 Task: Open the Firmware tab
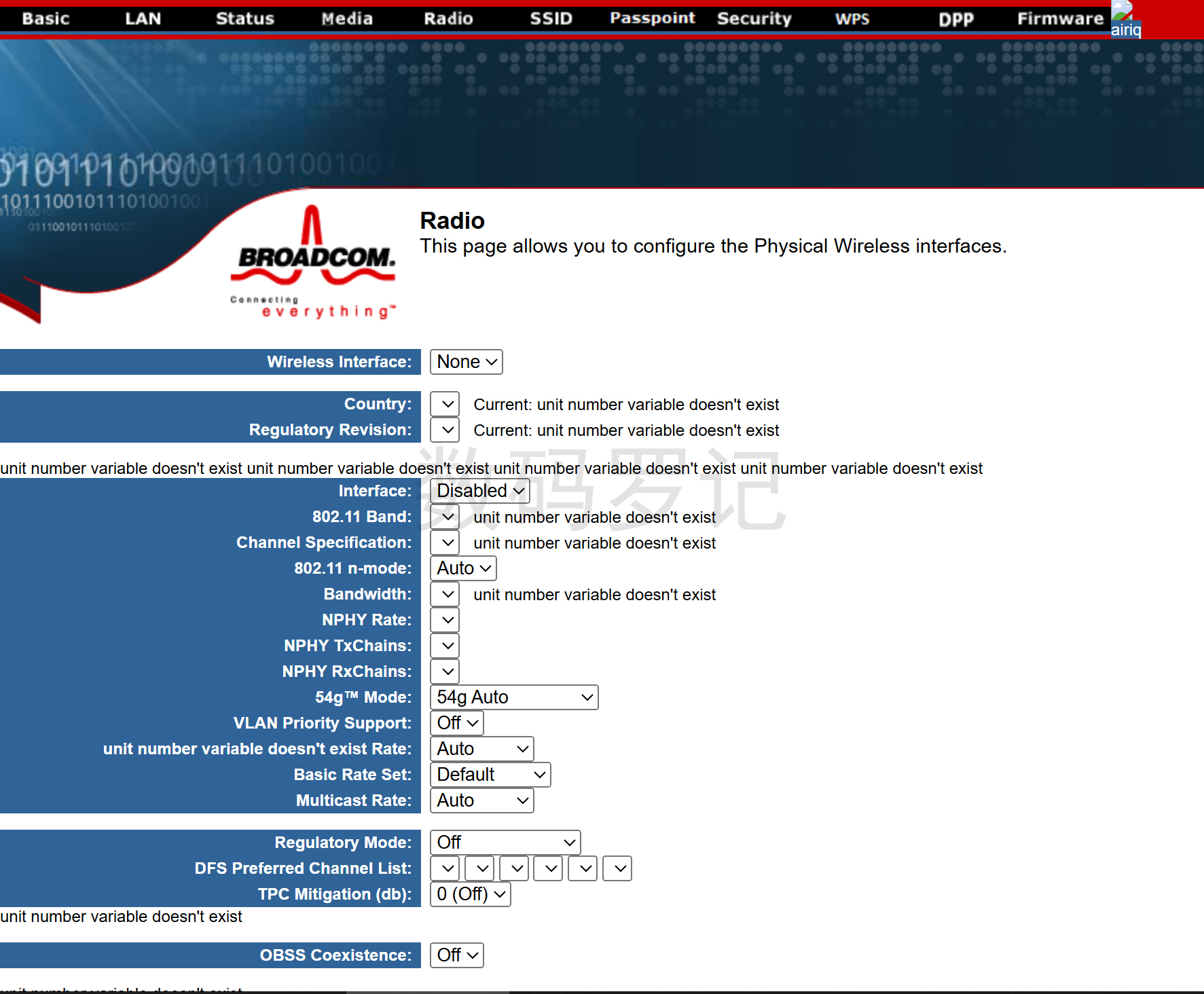1059,18
